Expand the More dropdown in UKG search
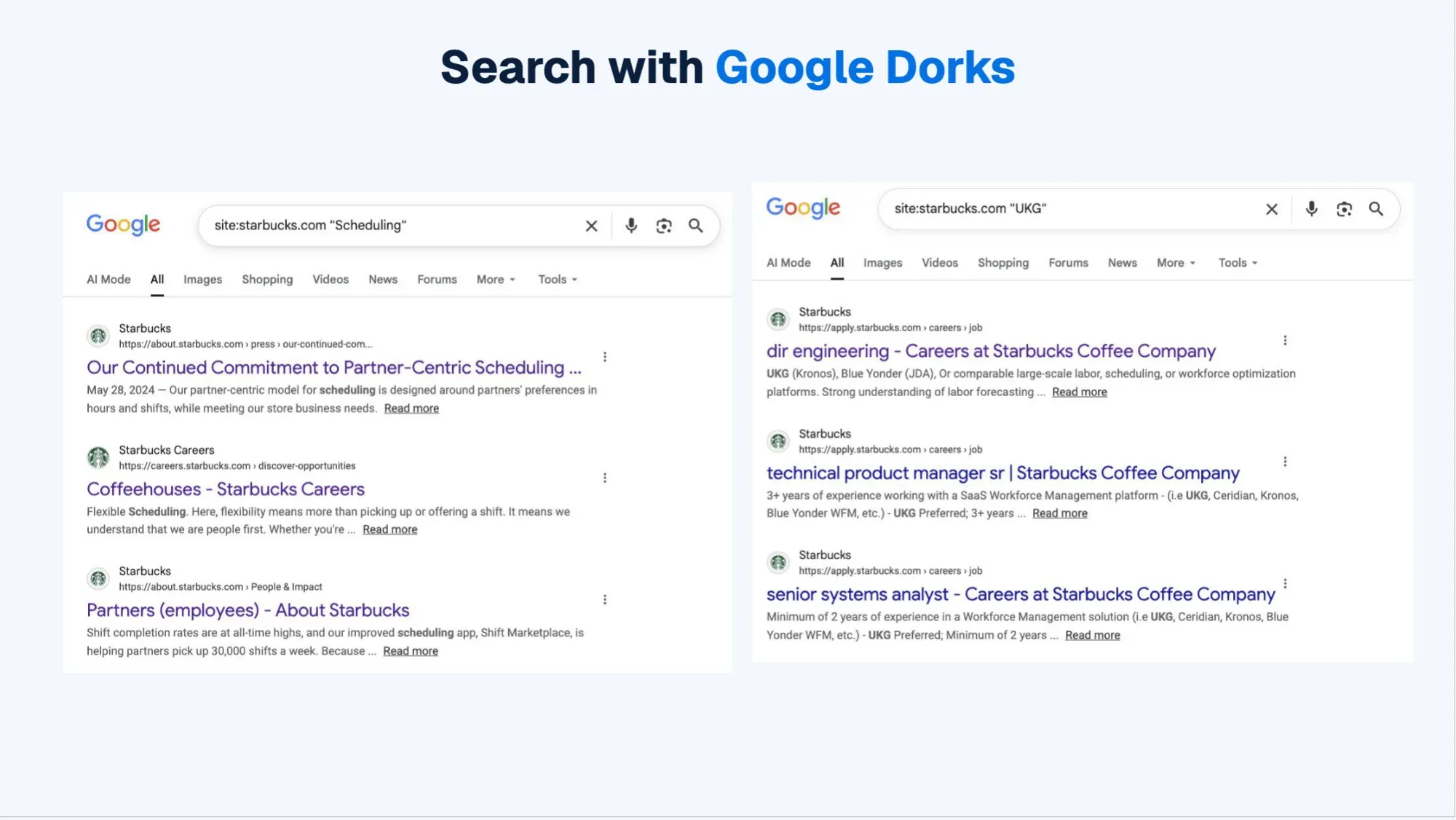Image resolution: width=1456 pixels, height=820 pixels. (1176, 263)
